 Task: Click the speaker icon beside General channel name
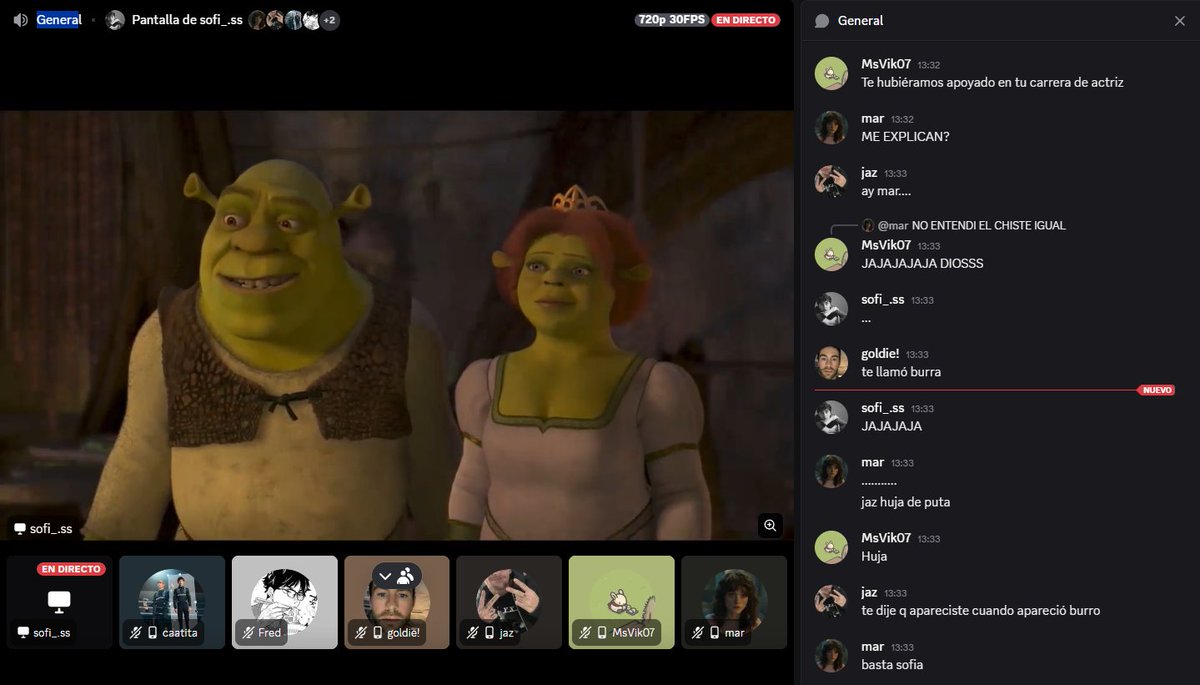coord(21,20)
